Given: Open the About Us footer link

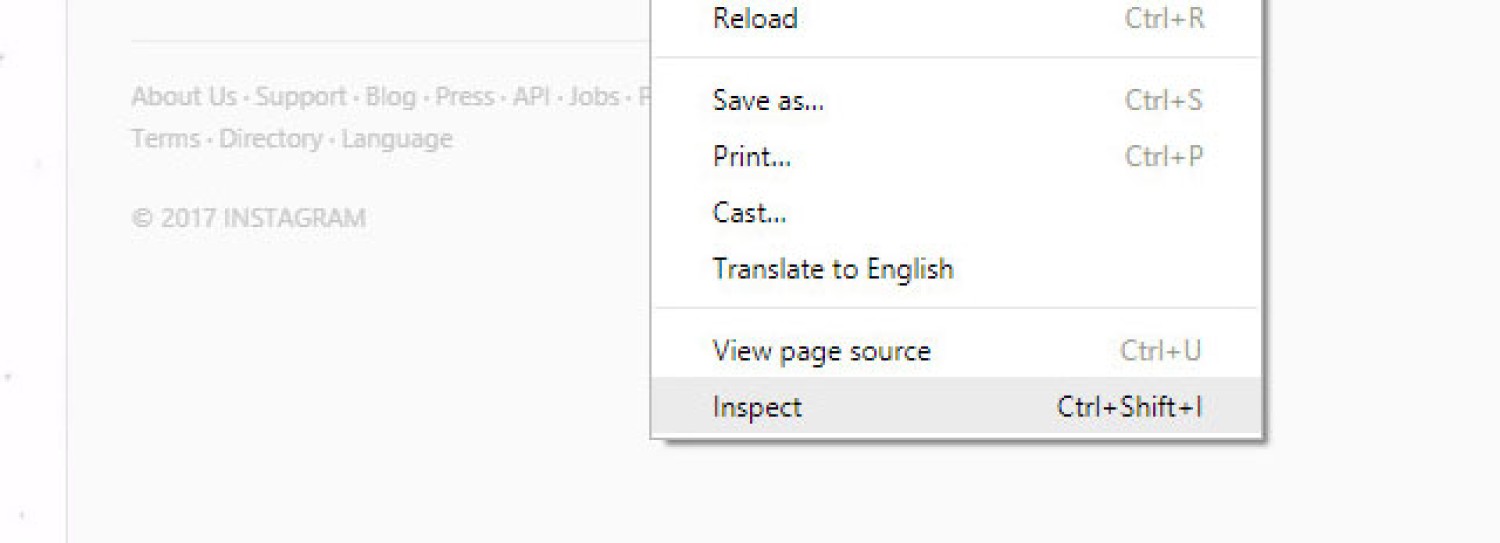Looking at the screenshot, I should coord(184,97).
